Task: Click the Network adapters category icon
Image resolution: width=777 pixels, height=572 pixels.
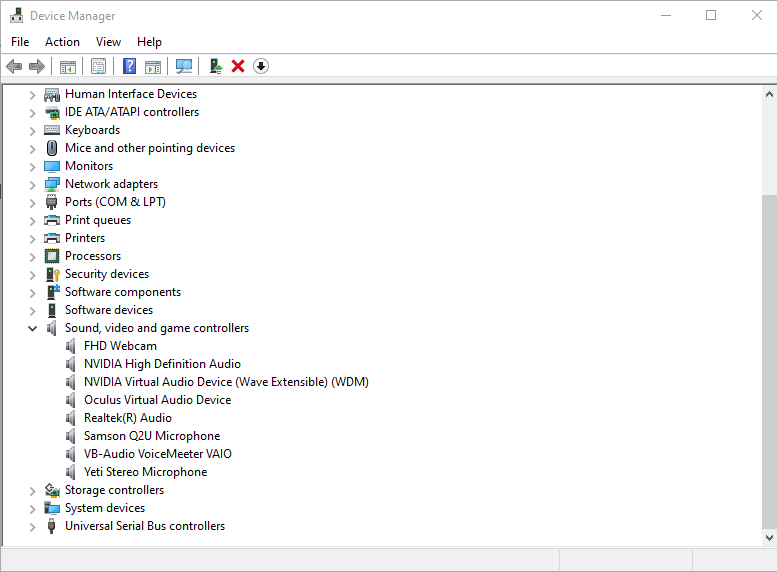Action: [52, 184]
